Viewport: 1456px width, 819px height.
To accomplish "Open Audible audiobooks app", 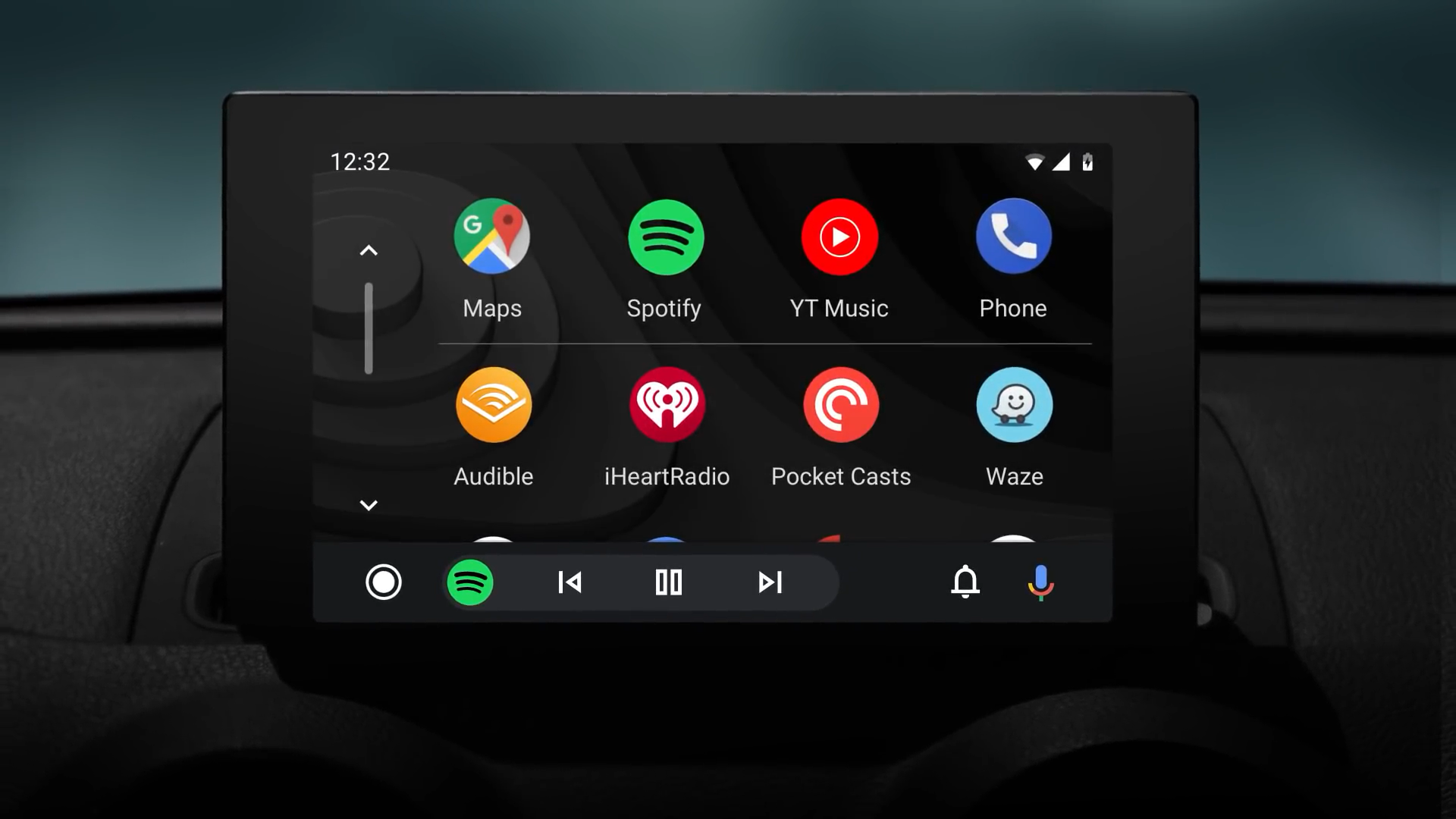I will [x=494, y=404].
